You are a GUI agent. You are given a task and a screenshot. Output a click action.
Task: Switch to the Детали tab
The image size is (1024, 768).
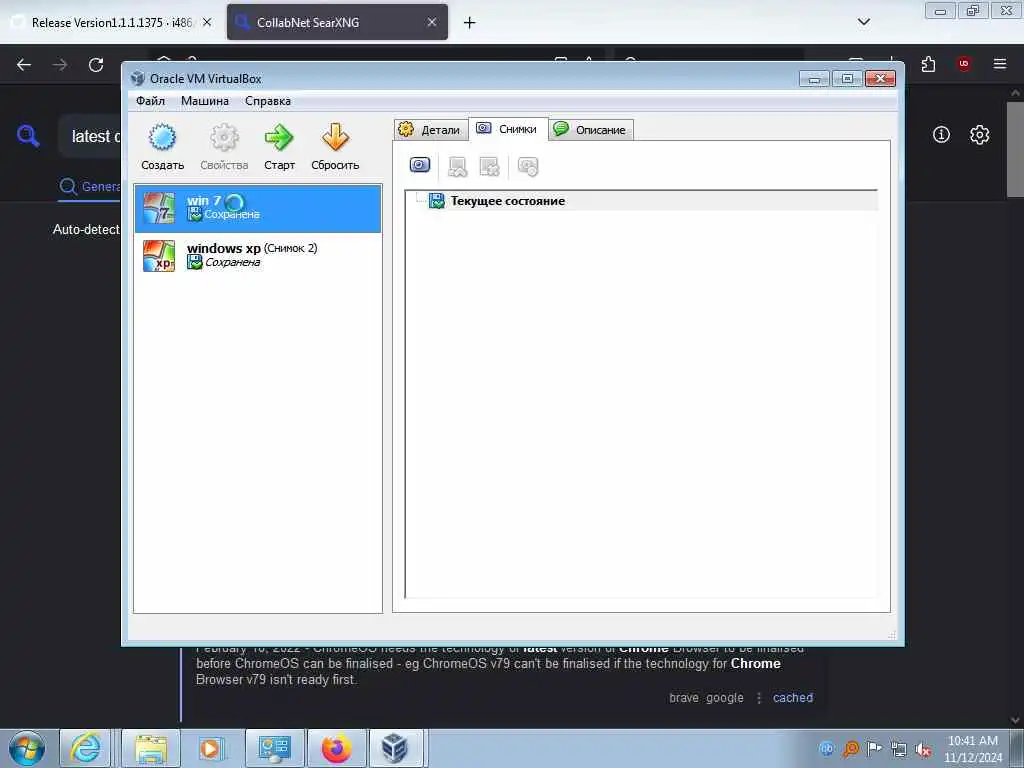click(x=431, y=129)
